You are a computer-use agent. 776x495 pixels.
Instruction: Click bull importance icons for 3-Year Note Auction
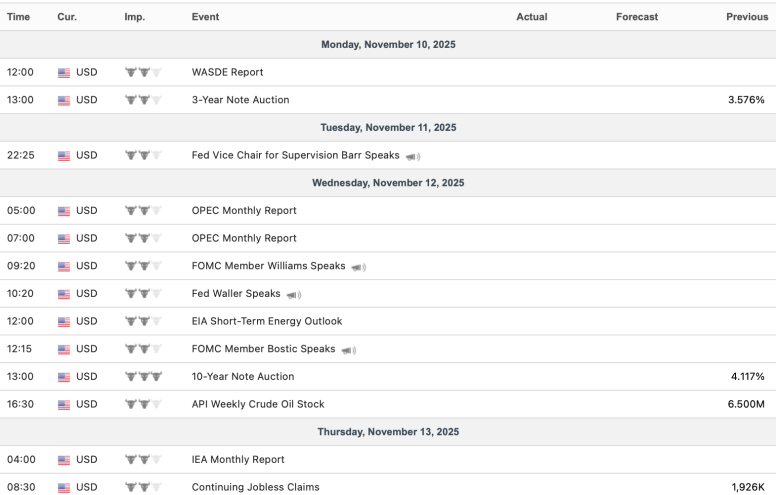pyautogui.click(x=143, y=100)
